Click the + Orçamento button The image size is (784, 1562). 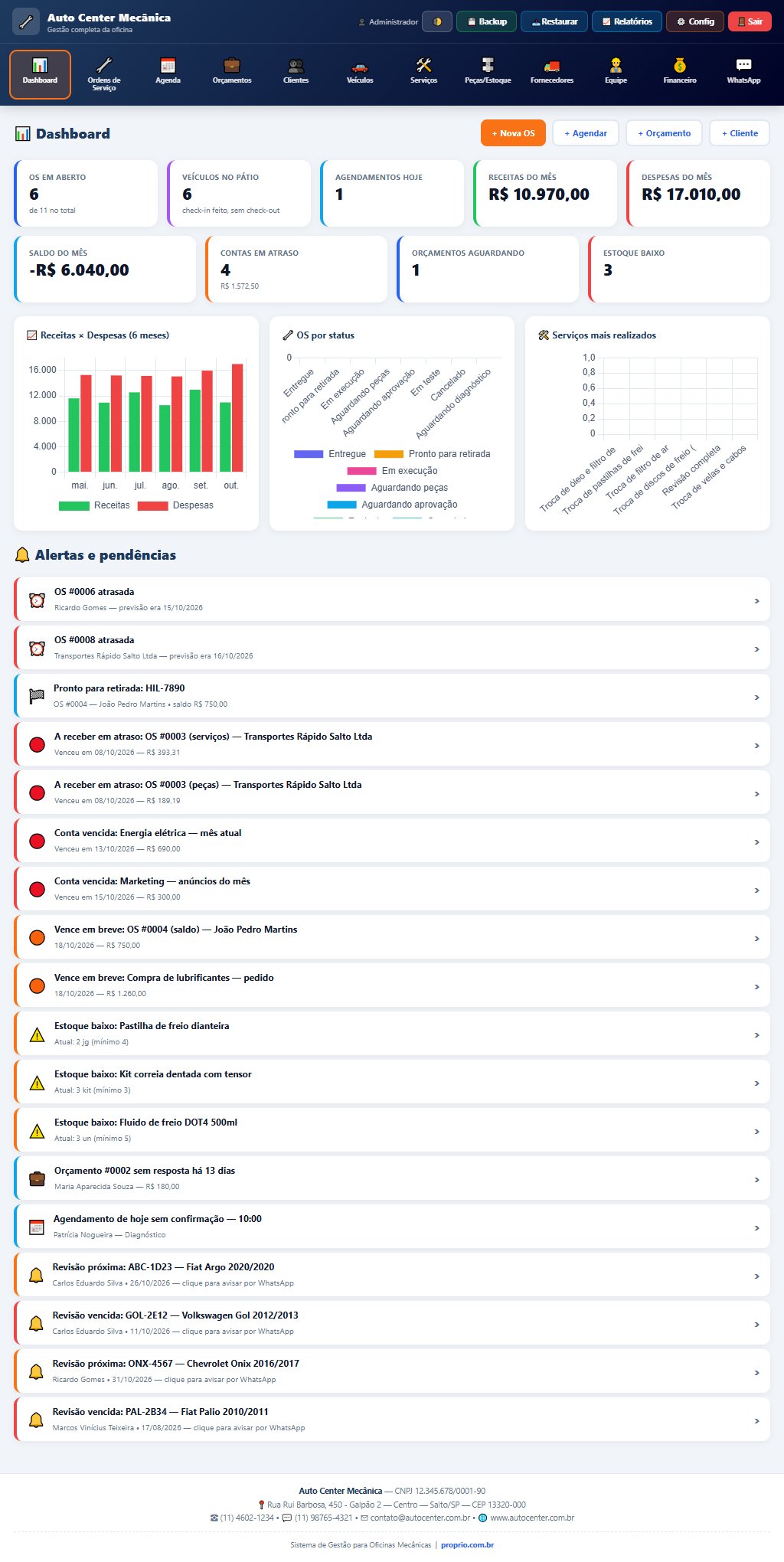[665, 133]
